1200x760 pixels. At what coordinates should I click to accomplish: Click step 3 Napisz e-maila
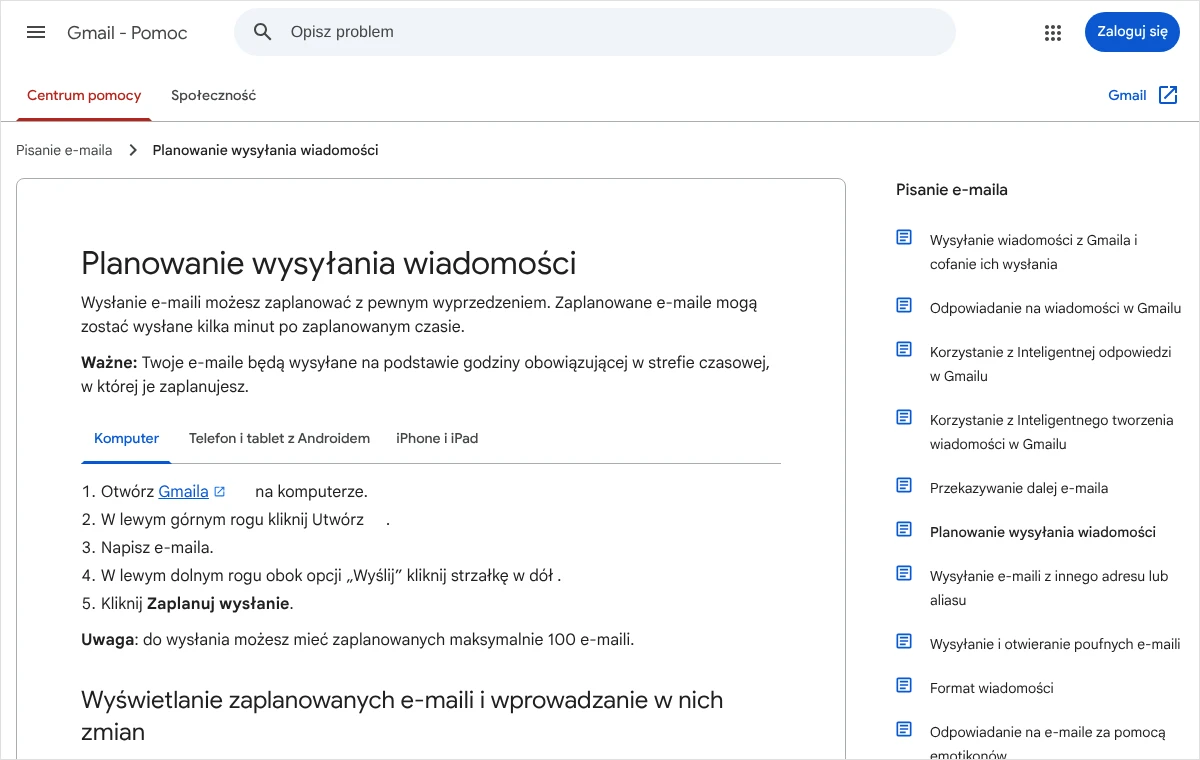(x=157, y=548)
